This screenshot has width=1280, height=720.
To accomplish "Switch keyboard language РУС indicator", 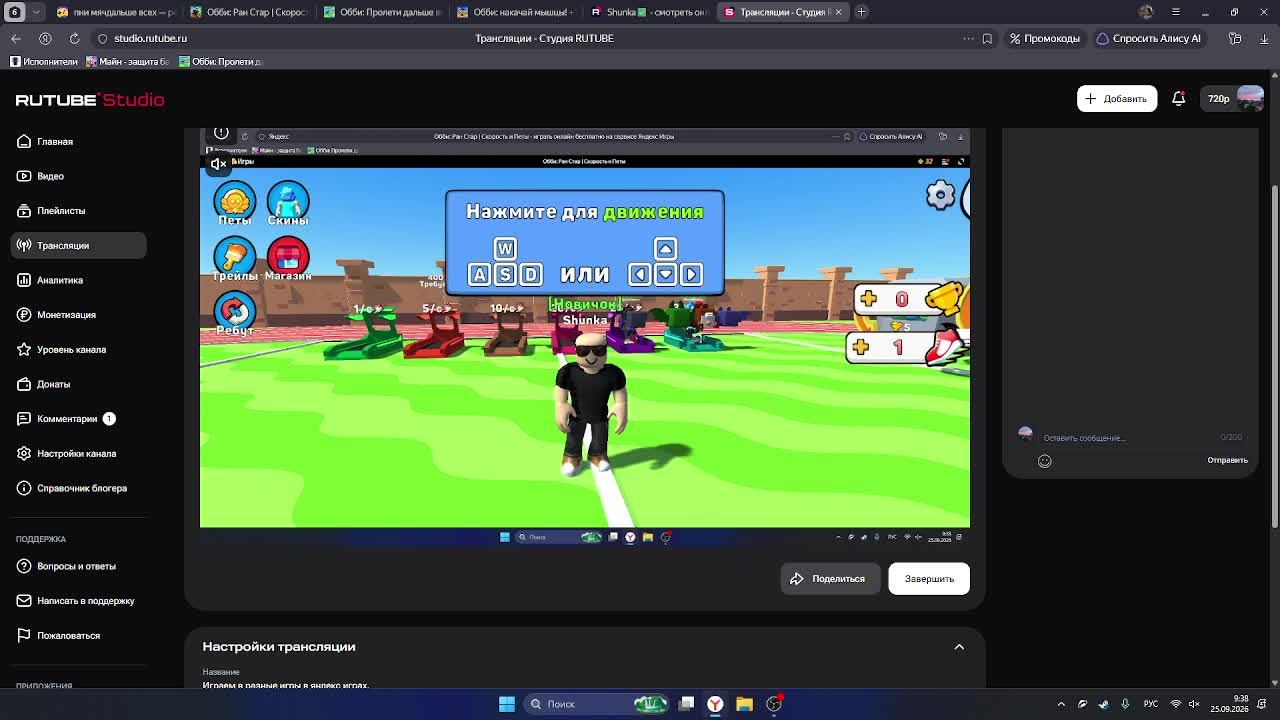I will (1151, 704).
